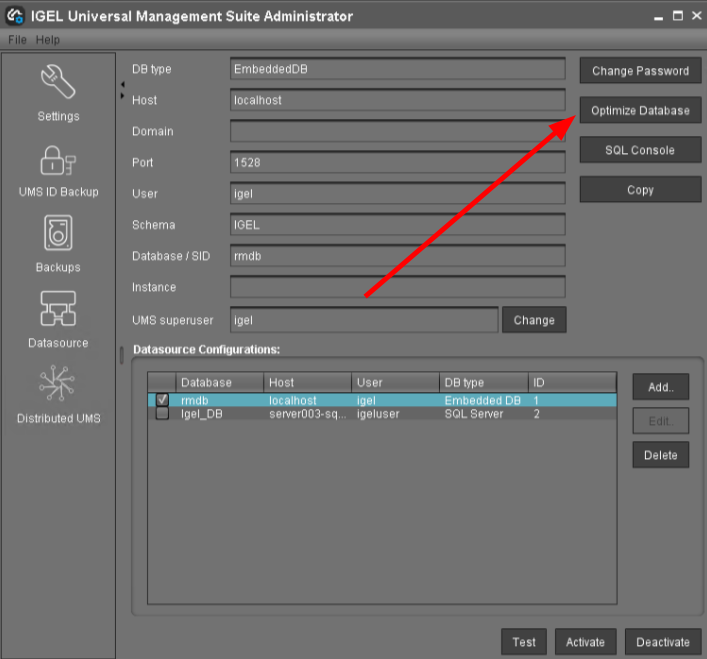Click the Optimize Database button
Viewport: 707px width, 659px height.
tap(640, 111)
